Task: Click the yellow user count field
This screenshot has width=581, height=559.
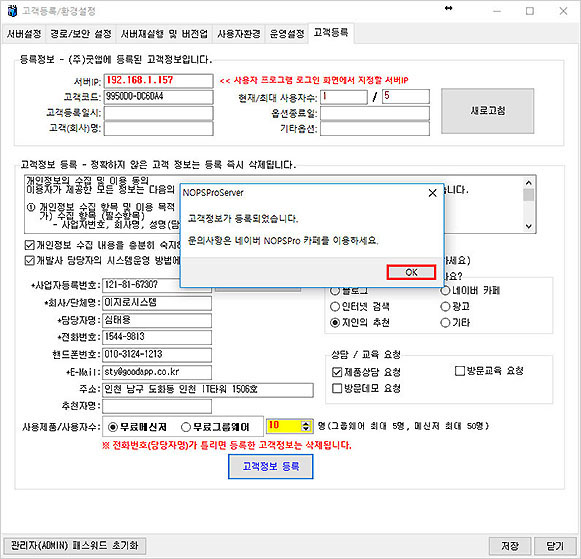Action: [x=284, y=426]
